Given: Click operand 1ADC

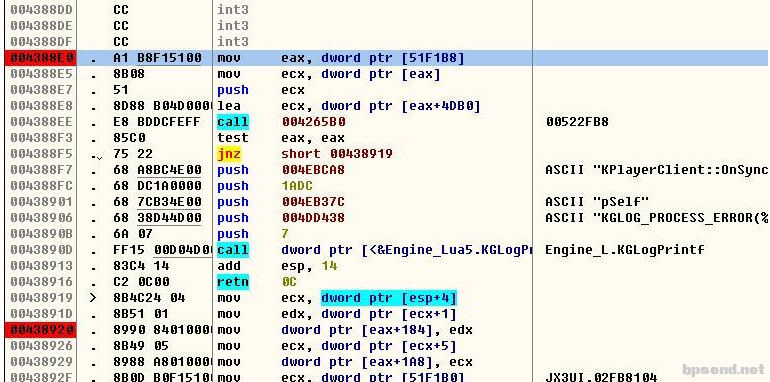Looking at the screenshot, I should (297, 186).
